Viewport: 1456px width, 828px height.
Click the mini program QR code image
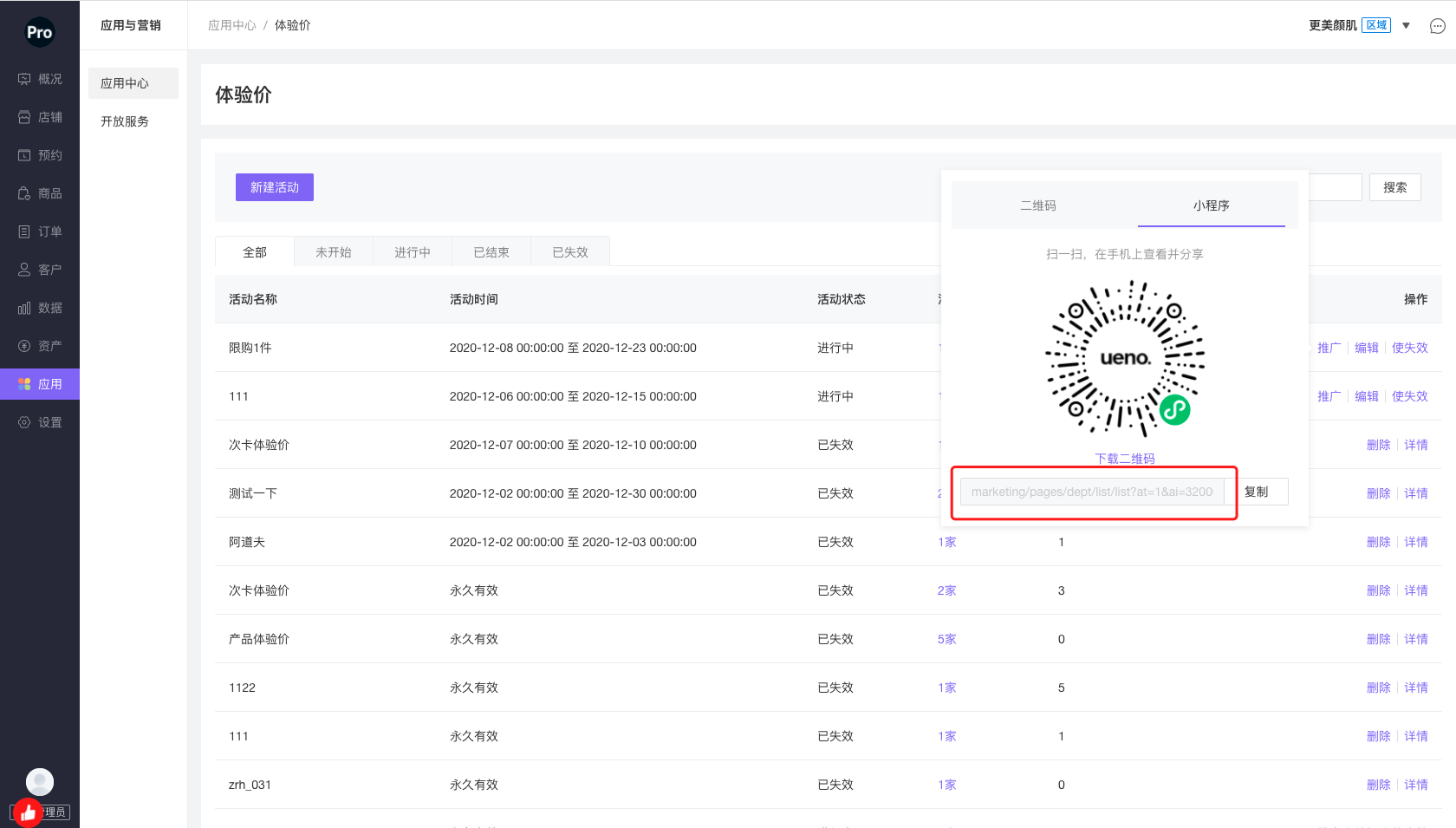pyautogui.click(x=1125, y=358)
